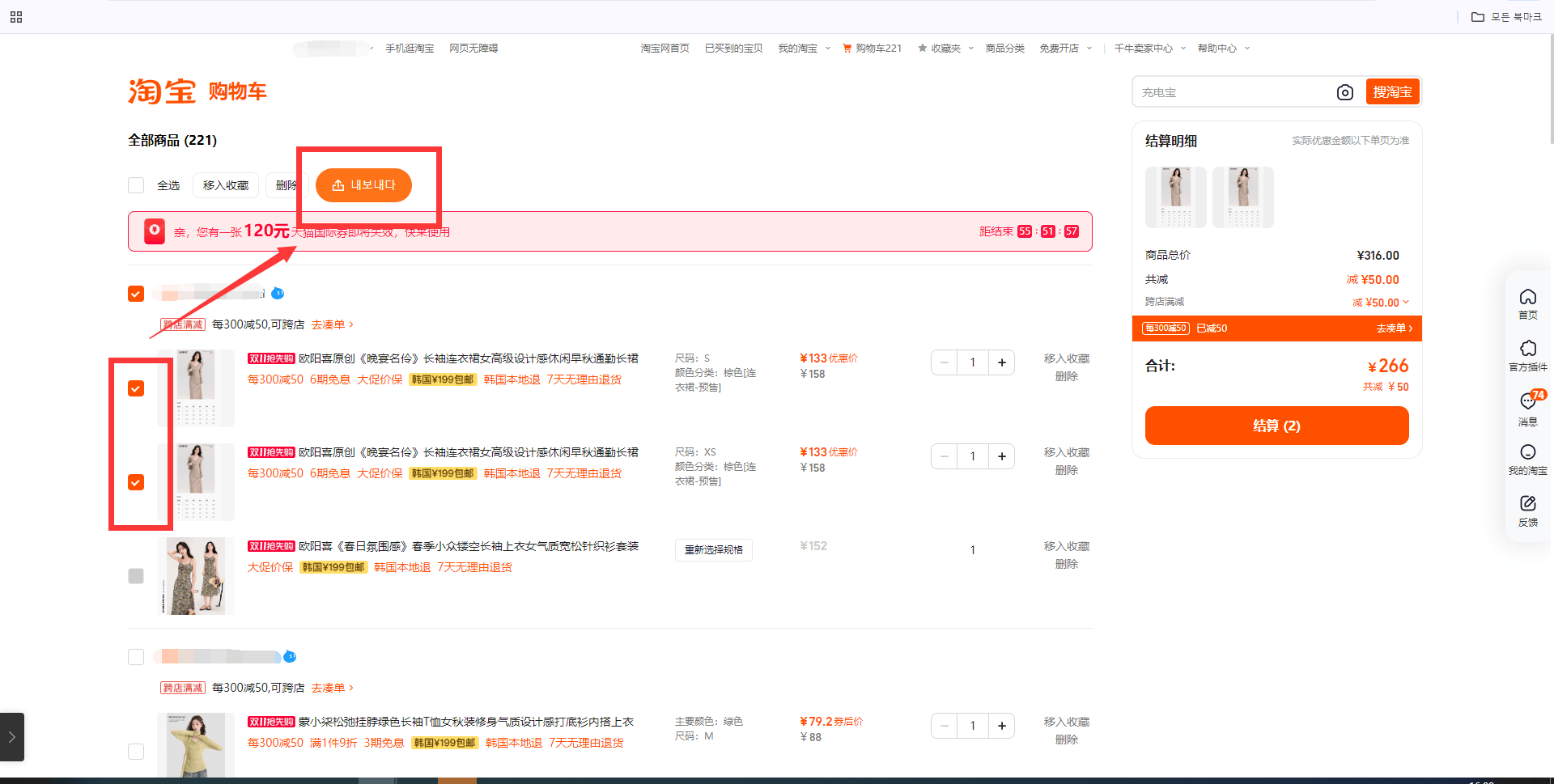
Task: Uncheck the size S dress checkbox
Action: (136, 388)
